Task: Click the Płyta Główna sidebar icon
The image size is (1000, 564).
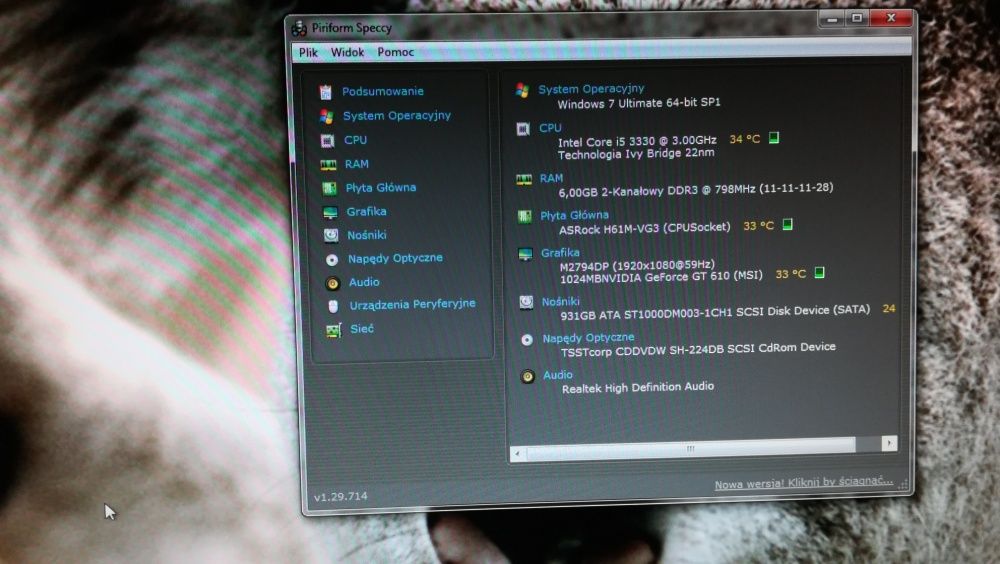Action: tap(329, 188)
